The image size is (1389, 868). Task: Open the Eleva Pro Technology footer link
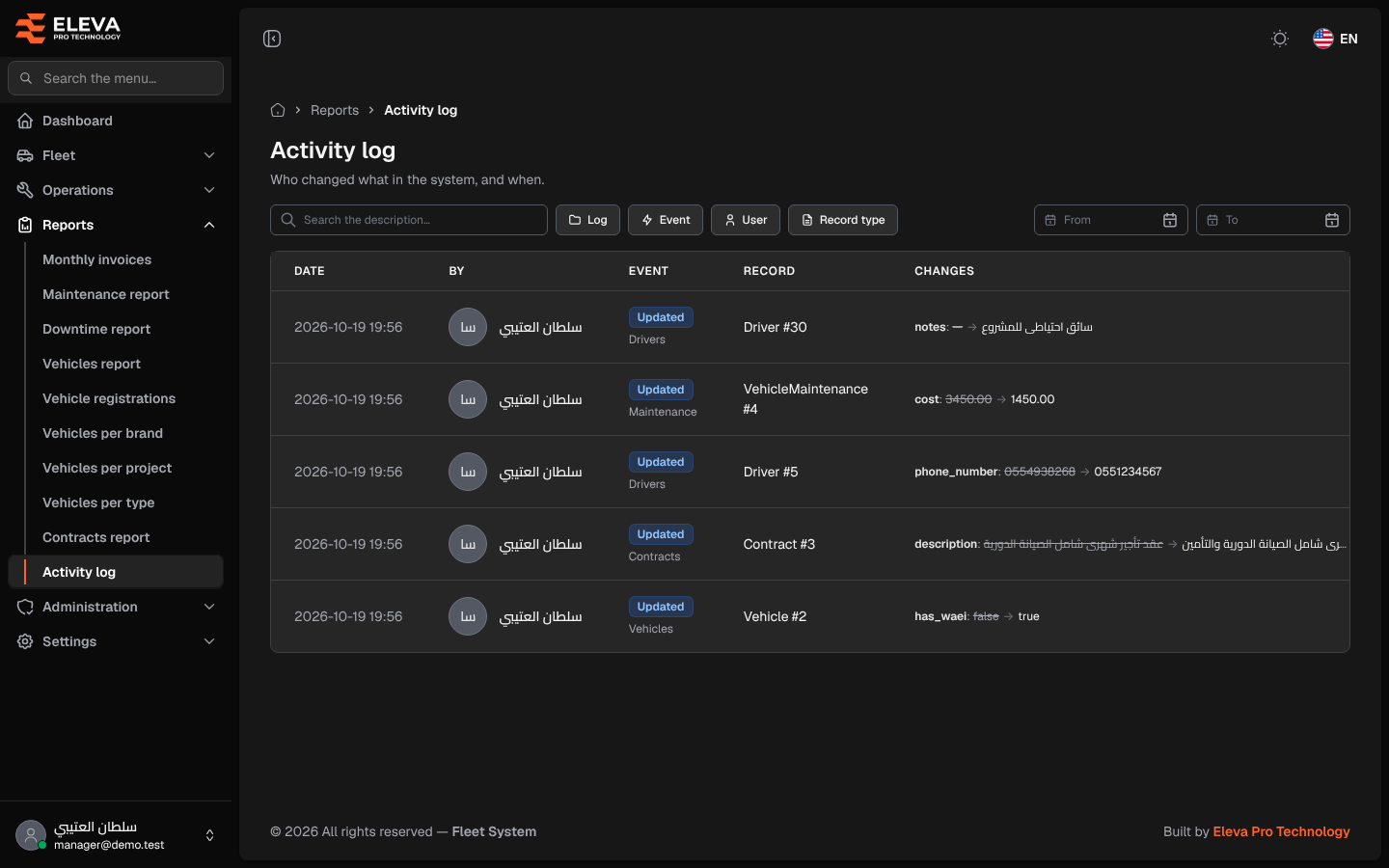1281,831
